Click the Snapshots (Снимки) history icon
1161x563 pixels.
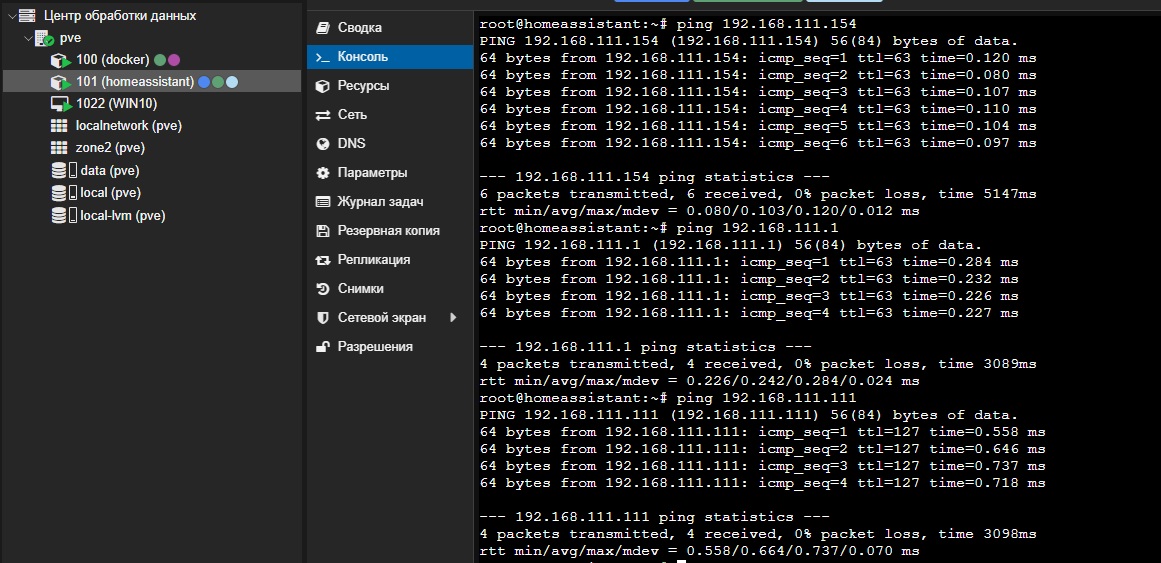click(322, 289)
